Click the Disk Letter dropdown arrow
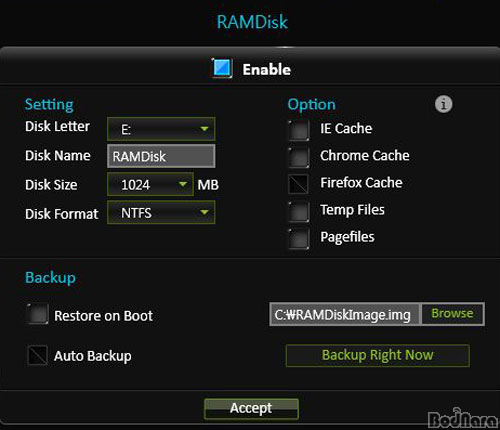 [x=204, y=129]
